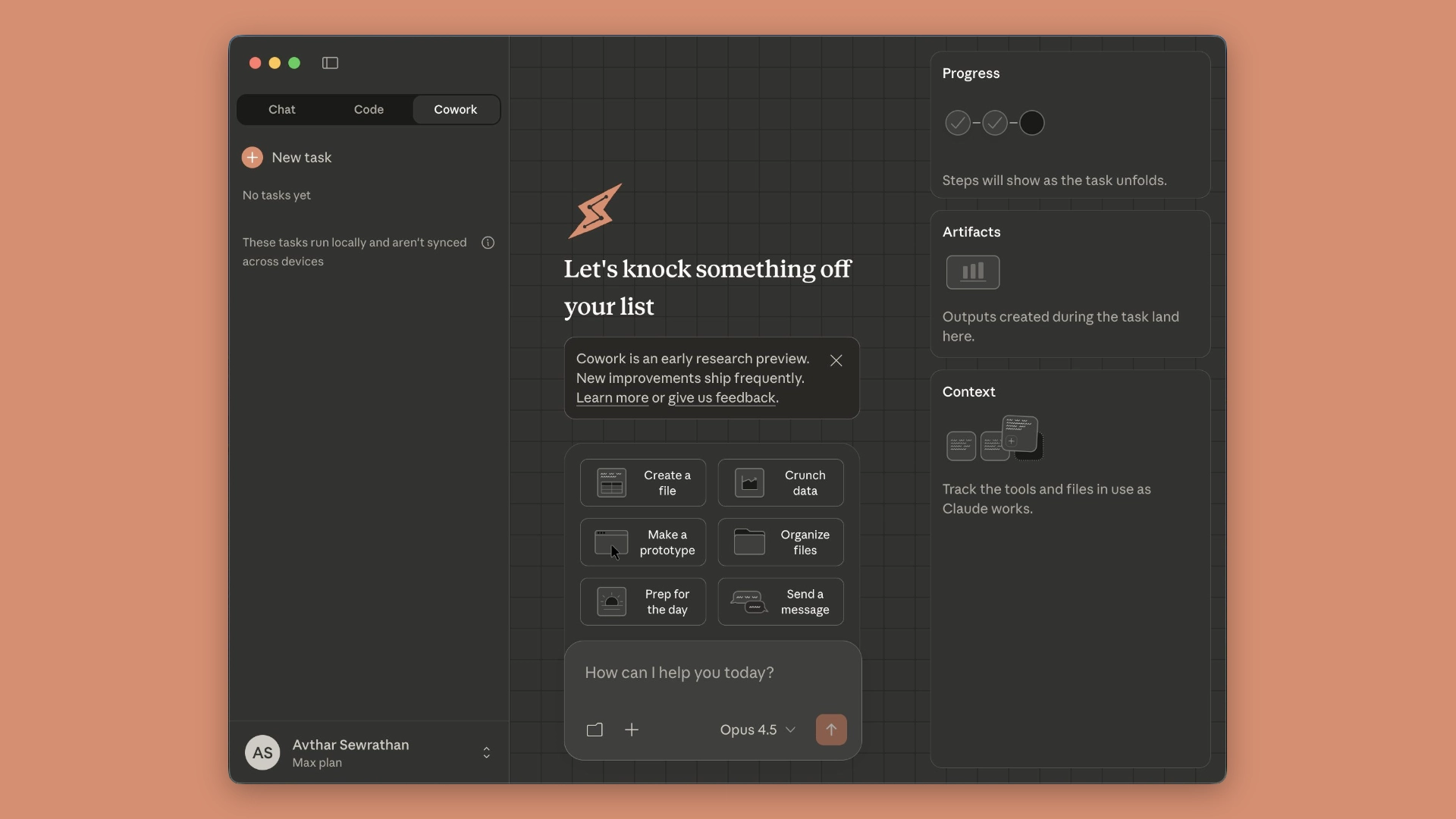Viewport: 1456px width, 819px height.
Task: Expand the Avthar Sewrathan account menu
Action: click(x=486, y=752)
